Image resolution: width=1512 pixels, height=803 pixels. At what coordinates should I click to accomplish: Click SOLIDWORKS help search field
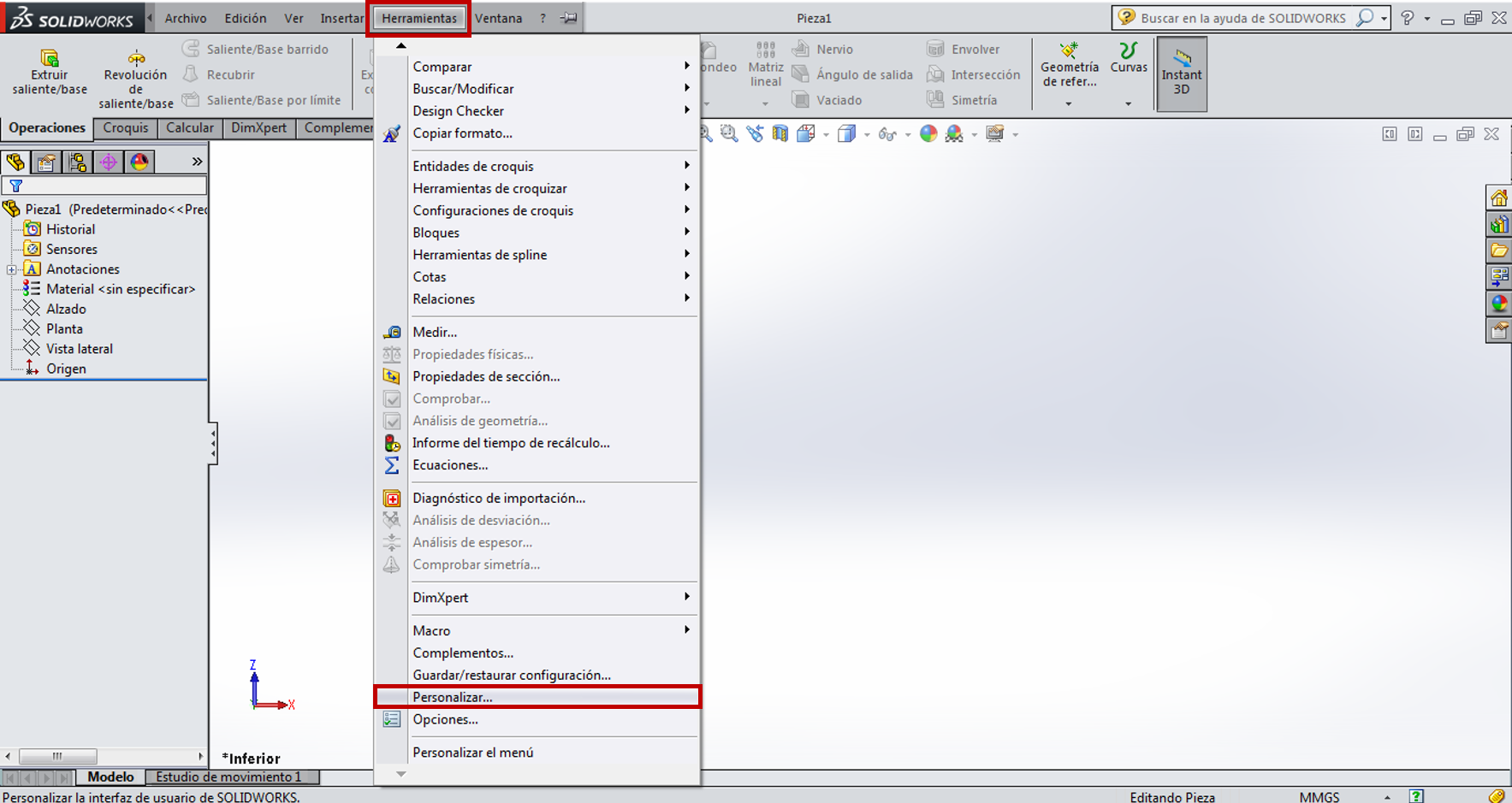point(1243,18)
